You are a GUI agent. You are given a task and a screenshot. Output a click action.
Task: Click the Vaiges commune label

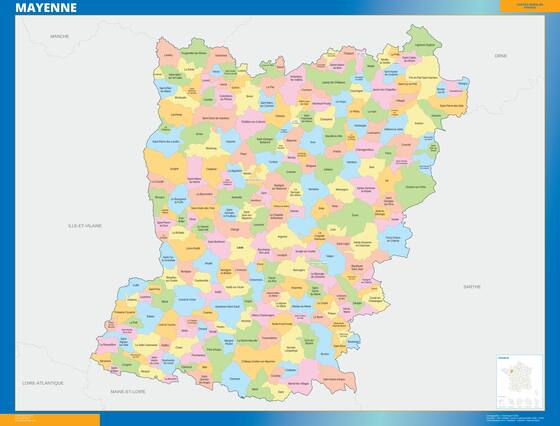click(x=330, y=256)
